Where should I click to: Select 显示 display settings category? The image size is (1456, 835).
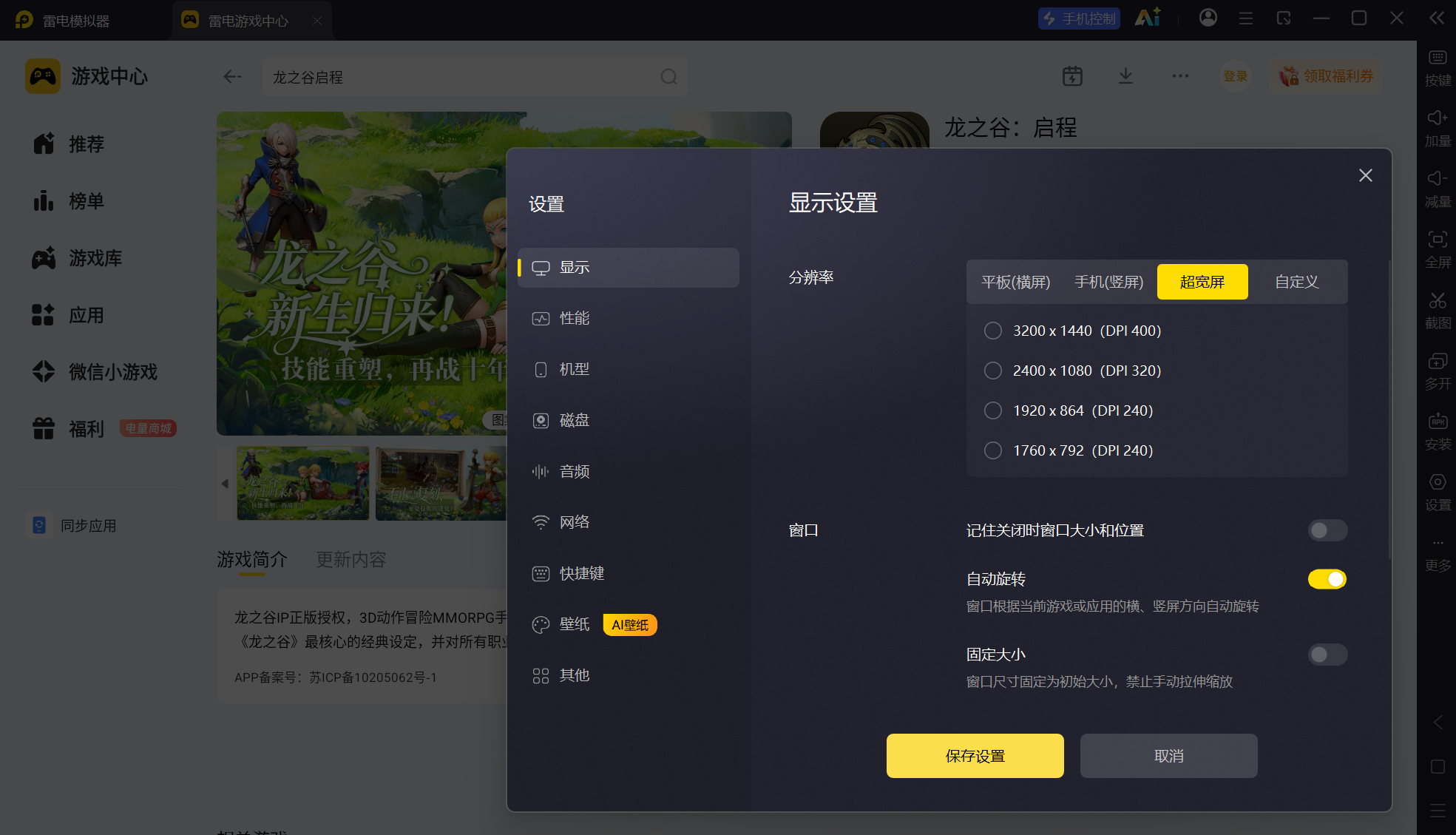pyautogui.click(x=629, y=267)
